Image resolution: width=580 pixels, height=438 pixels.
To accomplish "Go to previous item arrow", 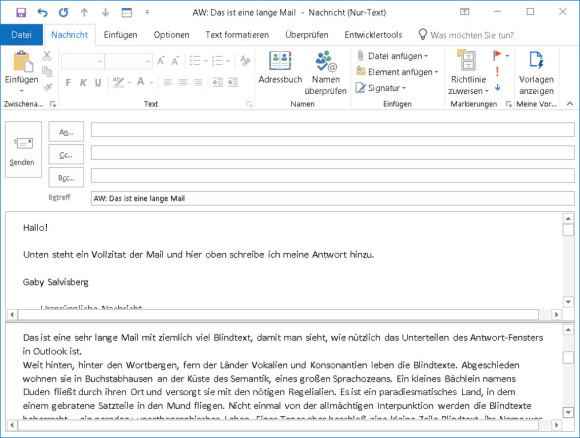I will pos(84,13).
